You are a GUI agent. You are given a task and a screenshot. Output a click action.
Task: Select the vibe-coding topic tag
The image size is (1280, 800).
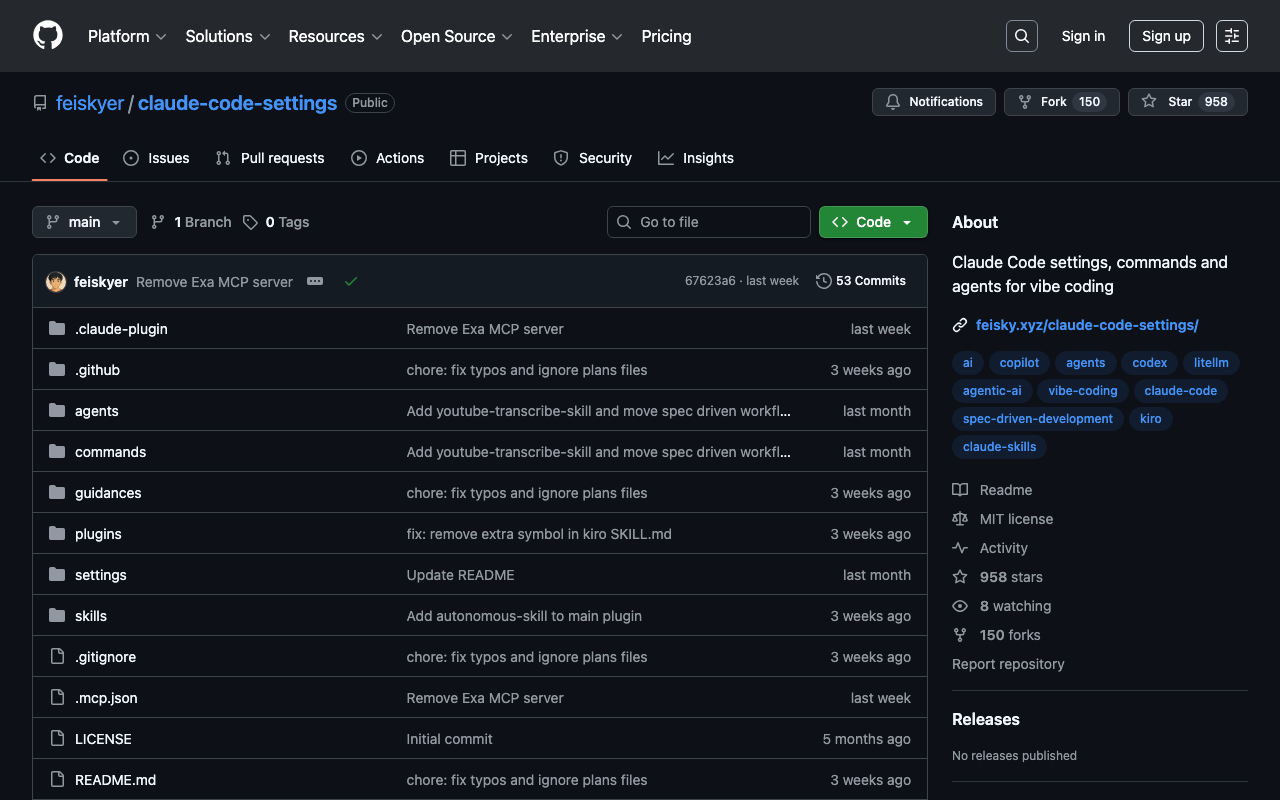[x=1082, y=391]
